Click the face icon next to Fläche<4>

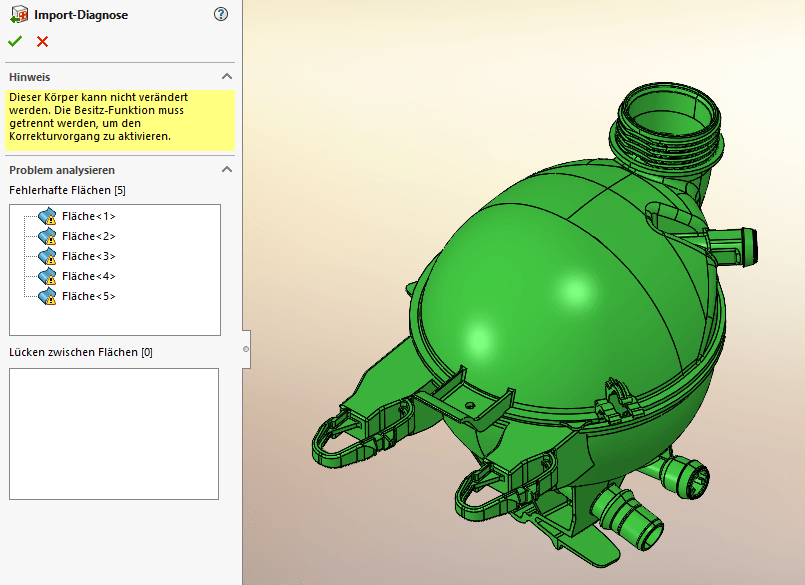(47, 276)
